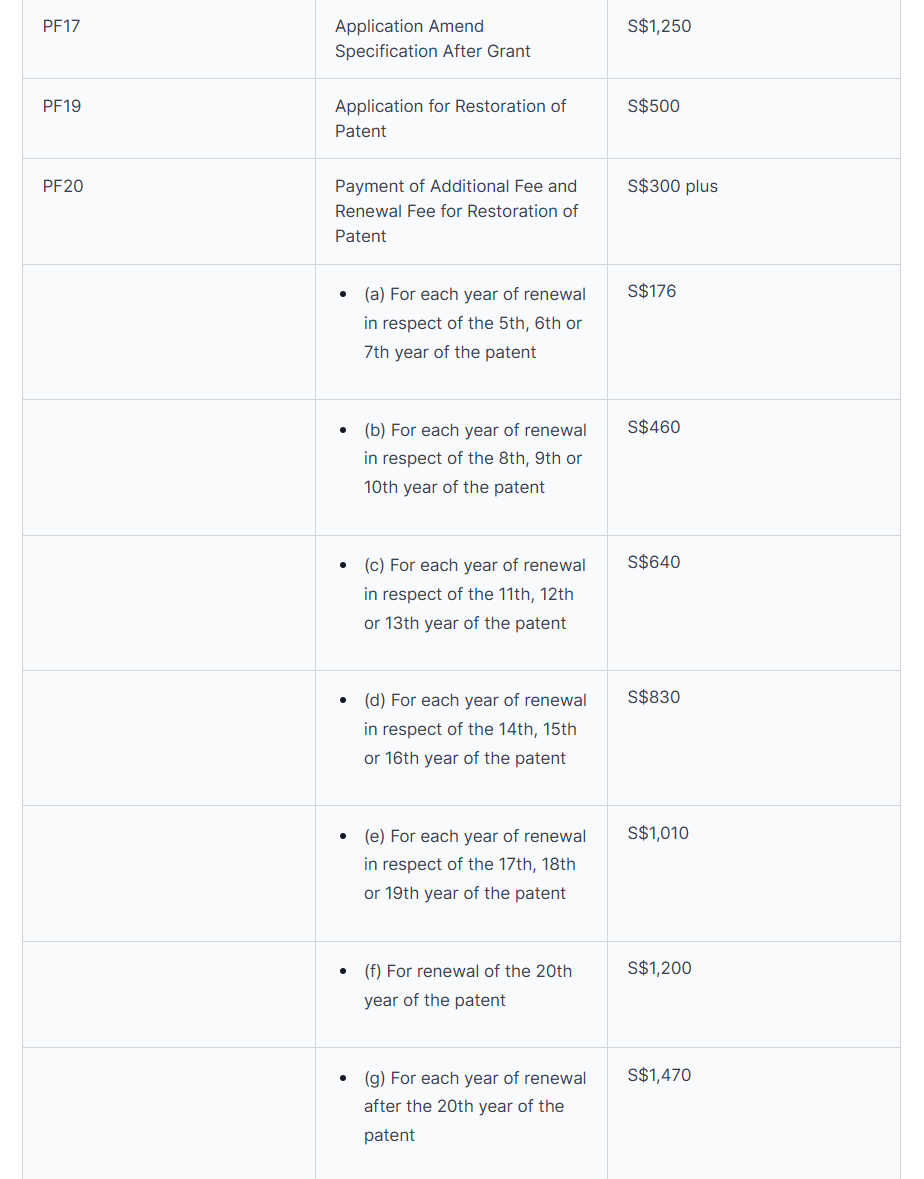Click item (b) 8th, 9th or 10th year

click(x=474, y=458)
